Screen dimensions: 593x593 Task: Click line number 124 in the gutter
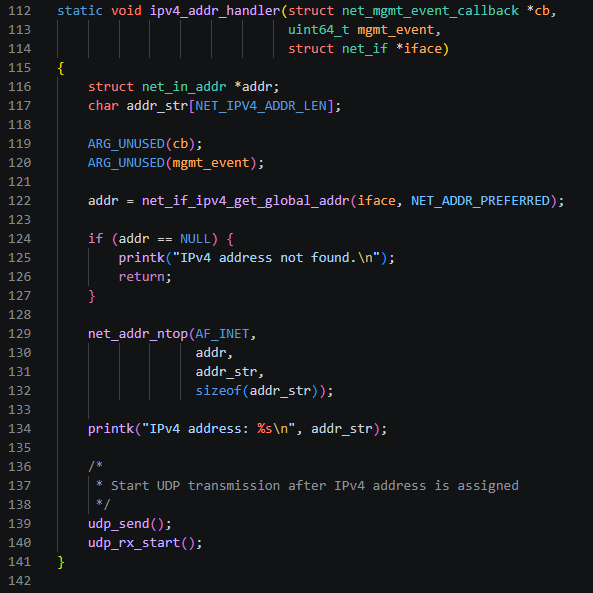tap(20, 239)
